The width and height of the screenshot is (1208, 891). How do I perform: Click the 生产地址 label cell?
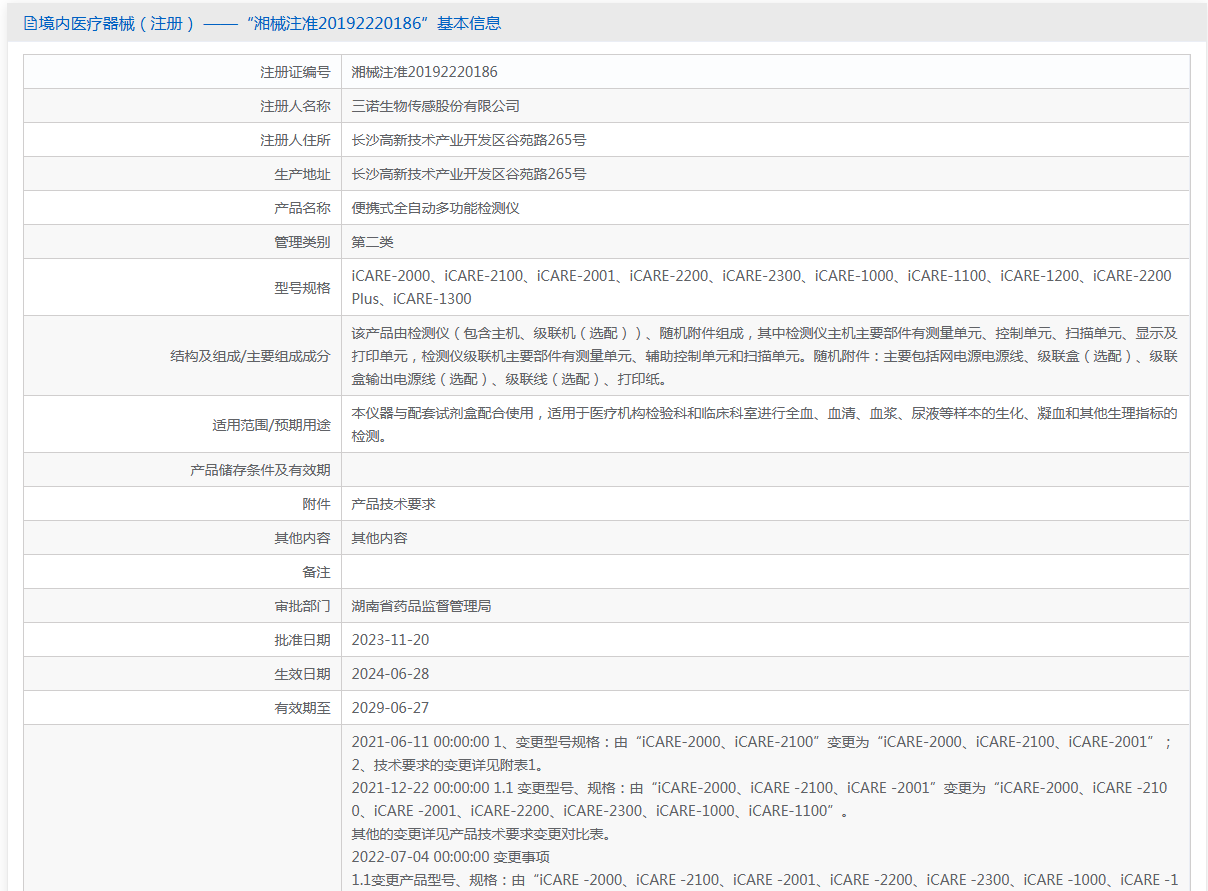click(182, 174)
